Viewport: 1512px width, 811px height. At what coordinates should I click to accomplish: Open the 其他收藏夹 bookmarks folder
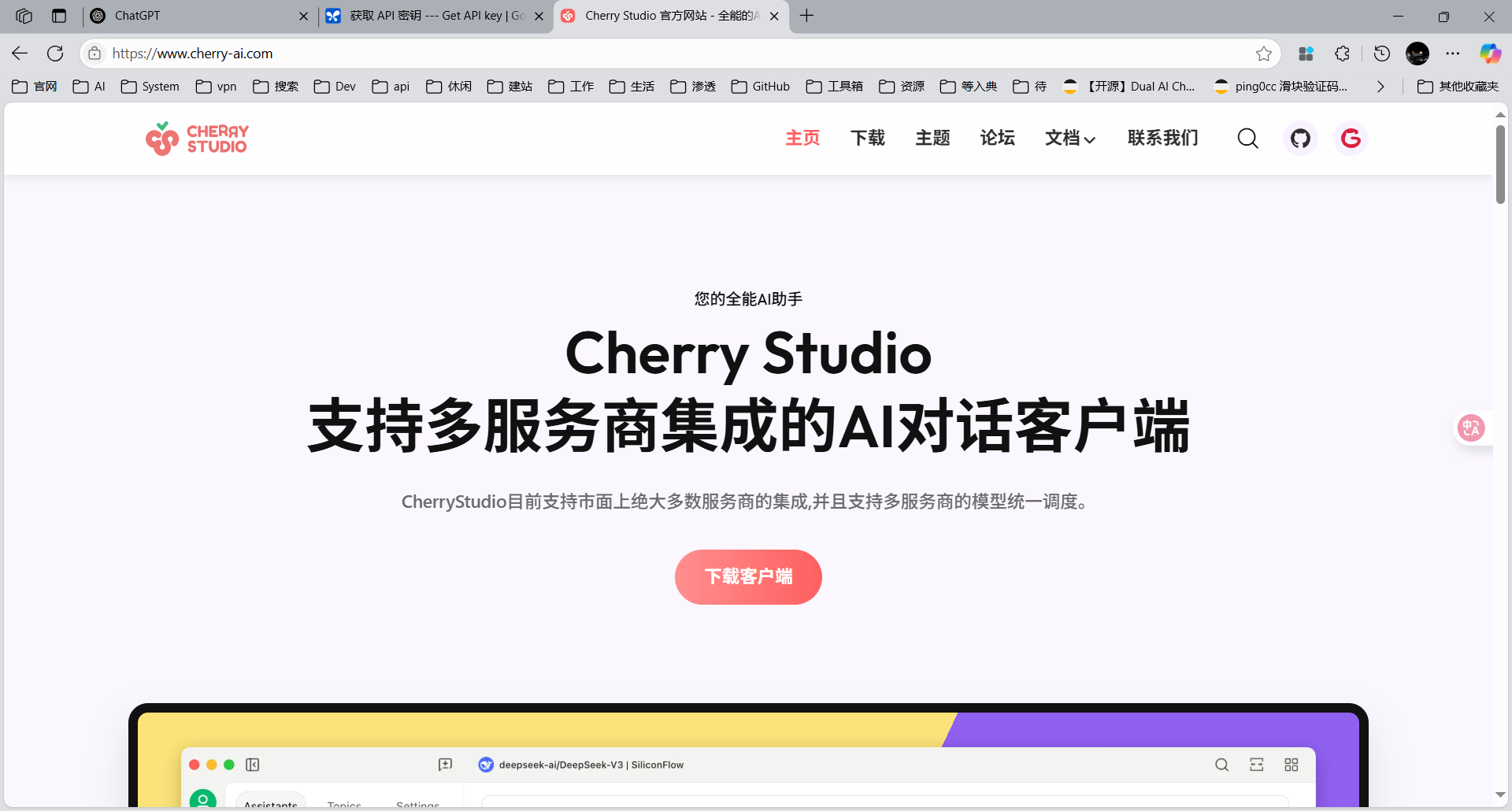1458,87
